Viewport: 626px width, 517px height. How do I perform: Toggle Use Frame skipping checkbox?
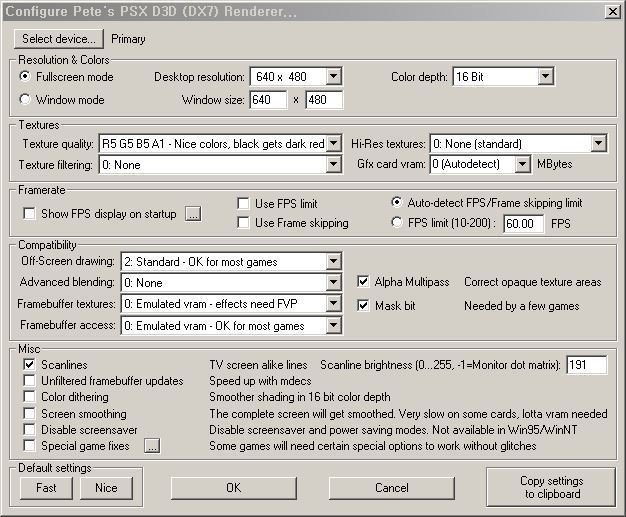243,222
